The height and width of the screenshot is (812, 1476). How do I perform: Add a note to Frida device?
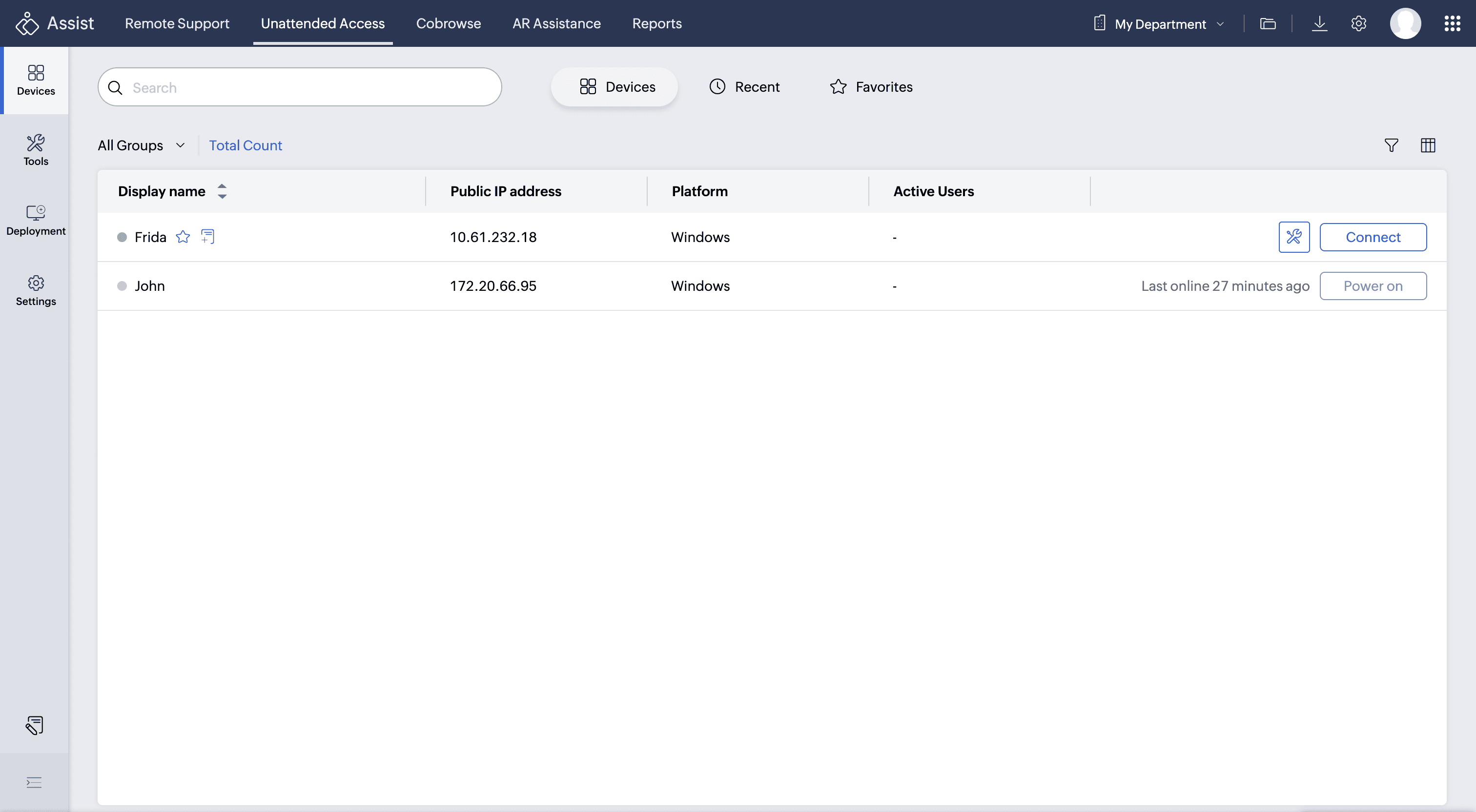coord(207,237)
